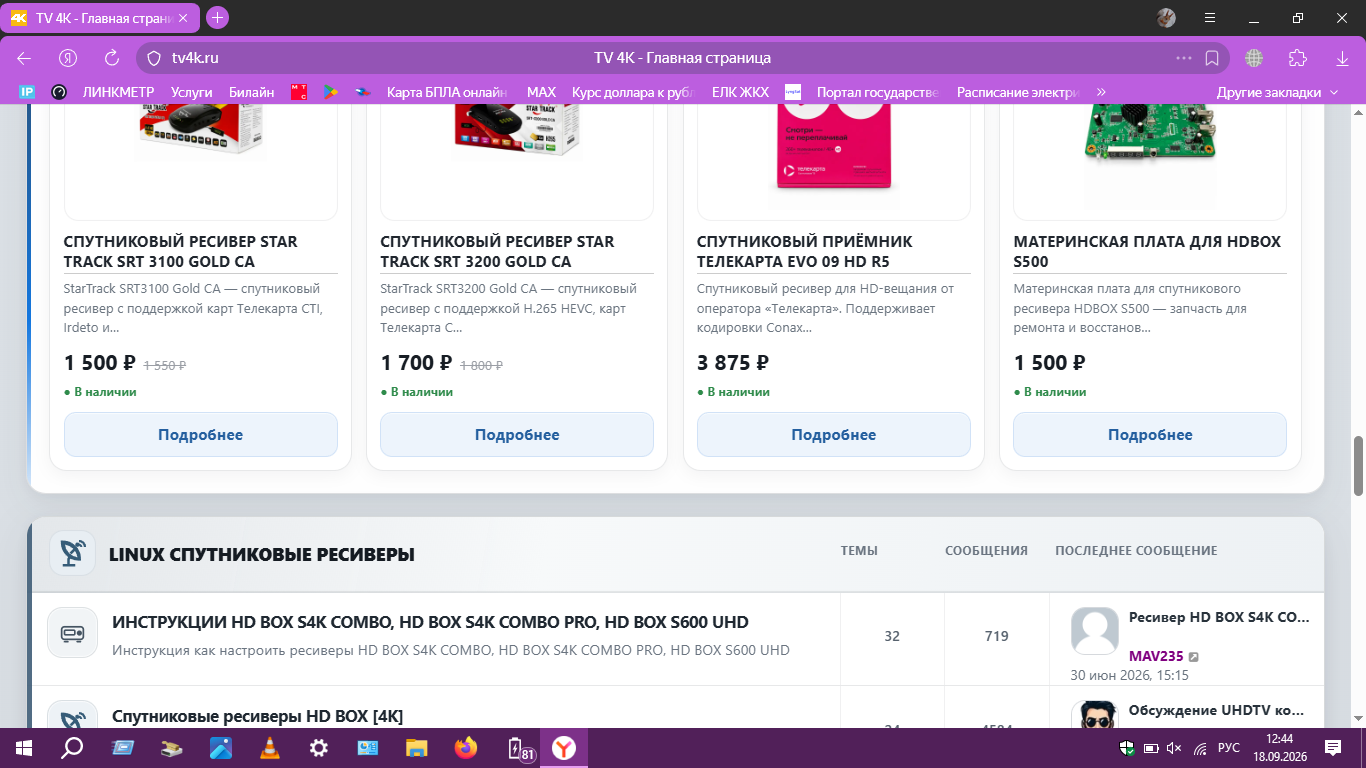
Task: Open the Портал государственных услуг bookmark
Action: pyautogui.click(x=877, y=92)
